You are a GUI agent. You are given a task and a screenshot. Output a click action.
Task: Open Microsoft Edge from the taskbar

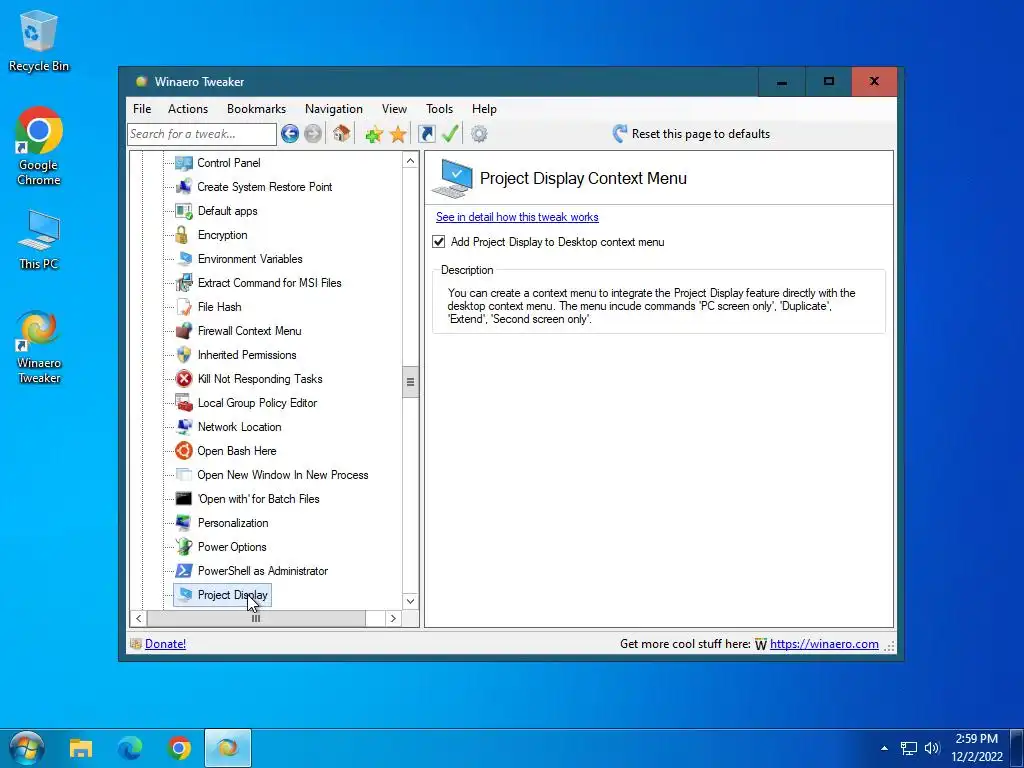coord(130,748)
